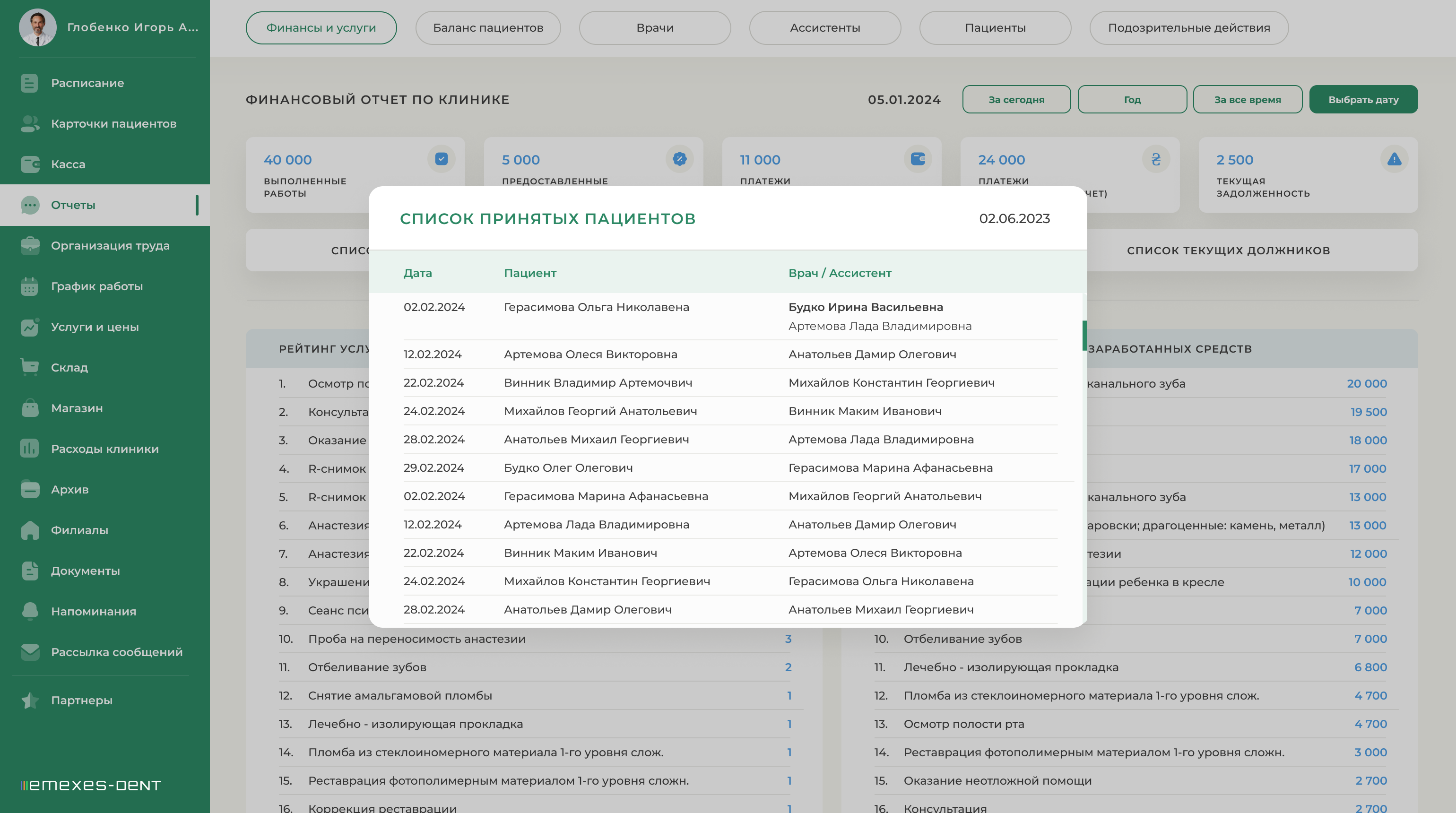The image size is (1456, 813).
Task: Click the Склад cart icon
Action: click(x=29, y=367)
